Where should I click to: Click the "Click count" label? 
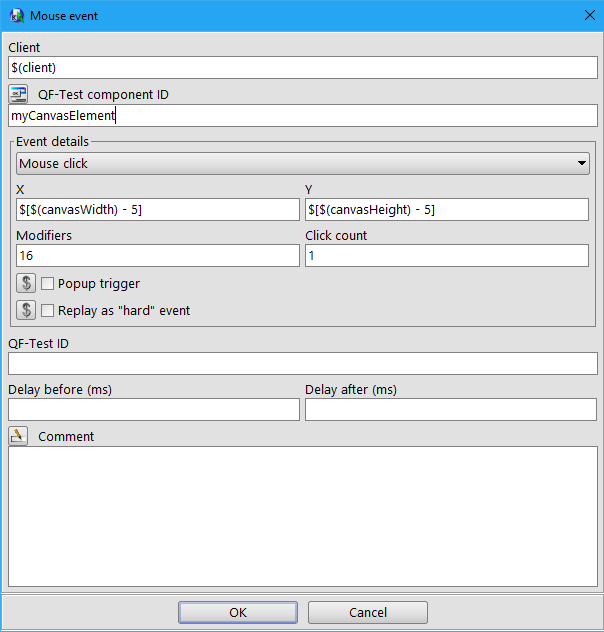pyautogui.click(x=336, y=235)
